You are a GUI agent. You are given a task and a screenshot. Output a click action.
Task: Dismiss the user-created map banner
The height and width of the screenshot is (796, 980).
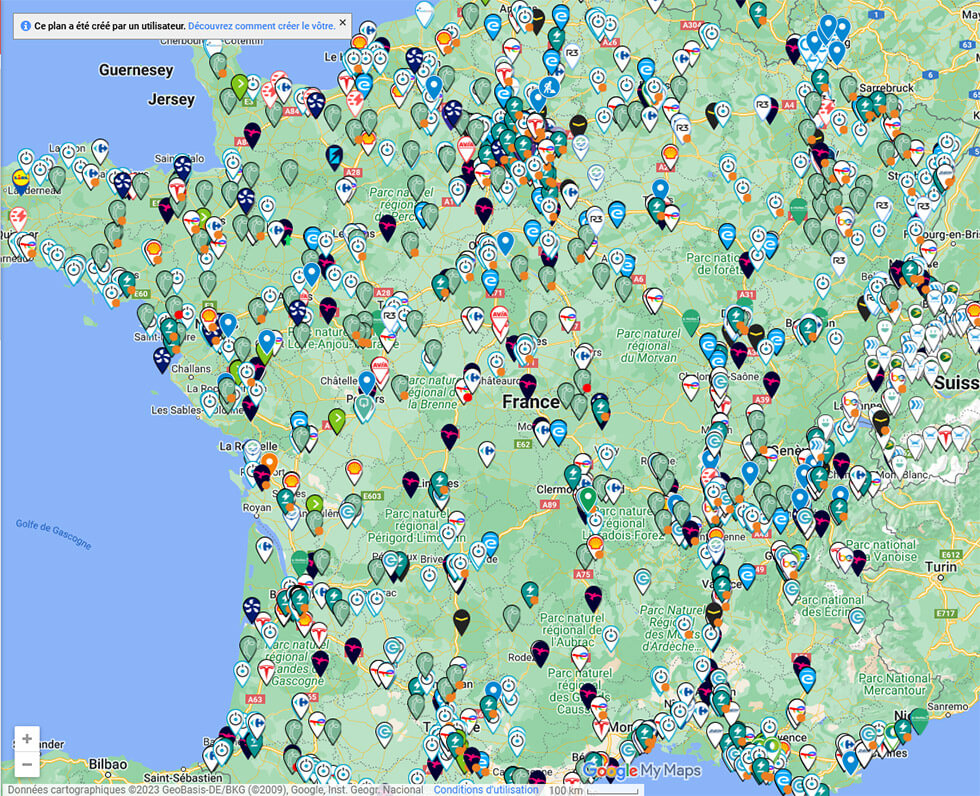point(342,22)
